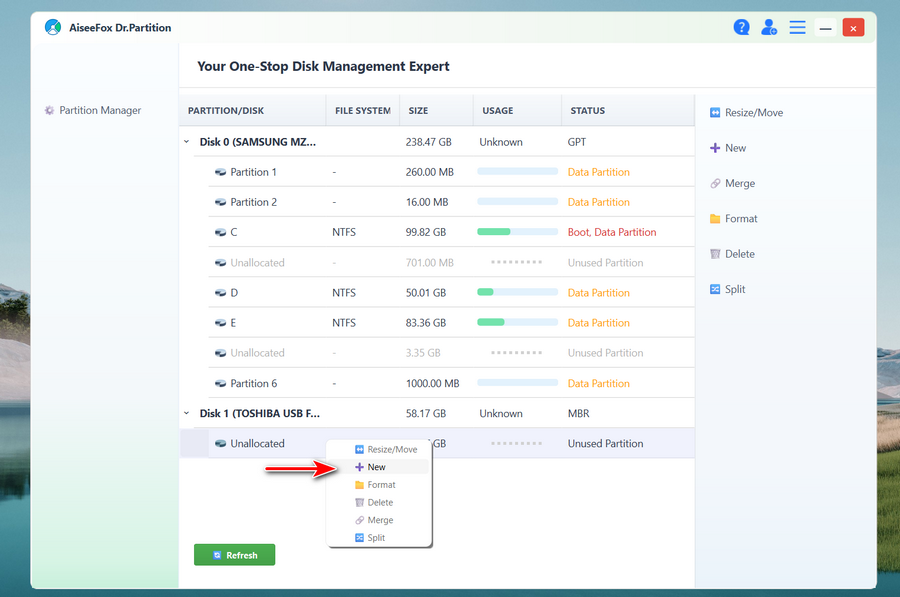Choose Split from the context menu
Viewport: 900px width, 597px height.
pos(379,538)
